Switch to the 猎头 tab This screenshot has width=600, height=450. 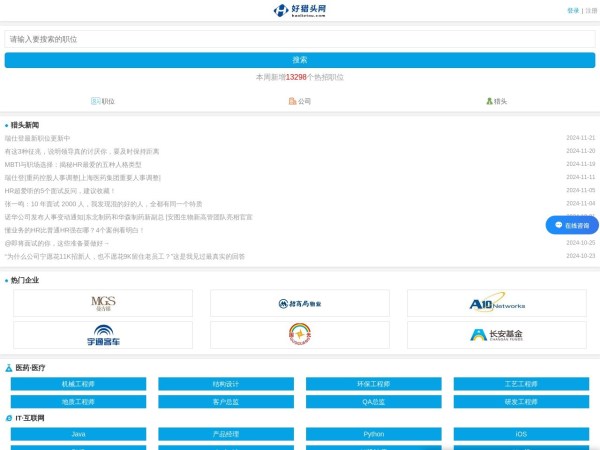pos(497,101)
